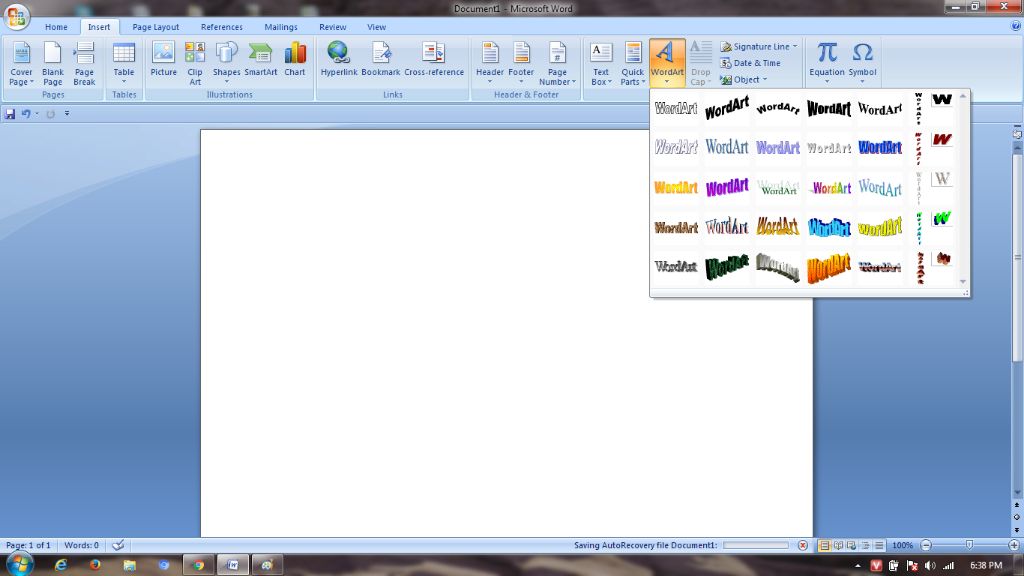1024x576 pixels.
Task: Switch to Print Layout view
Action: tap(824, 545)
